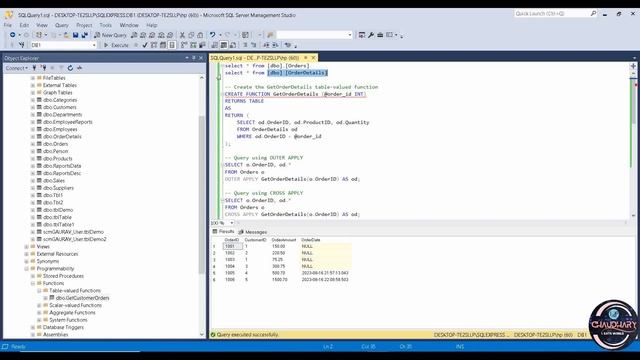Image resolution: width=640 pixels, height=360 pixels.
Task: Toggle Include Actual Execution Plan
Action: pyautogui.click(x=184, y=45)
